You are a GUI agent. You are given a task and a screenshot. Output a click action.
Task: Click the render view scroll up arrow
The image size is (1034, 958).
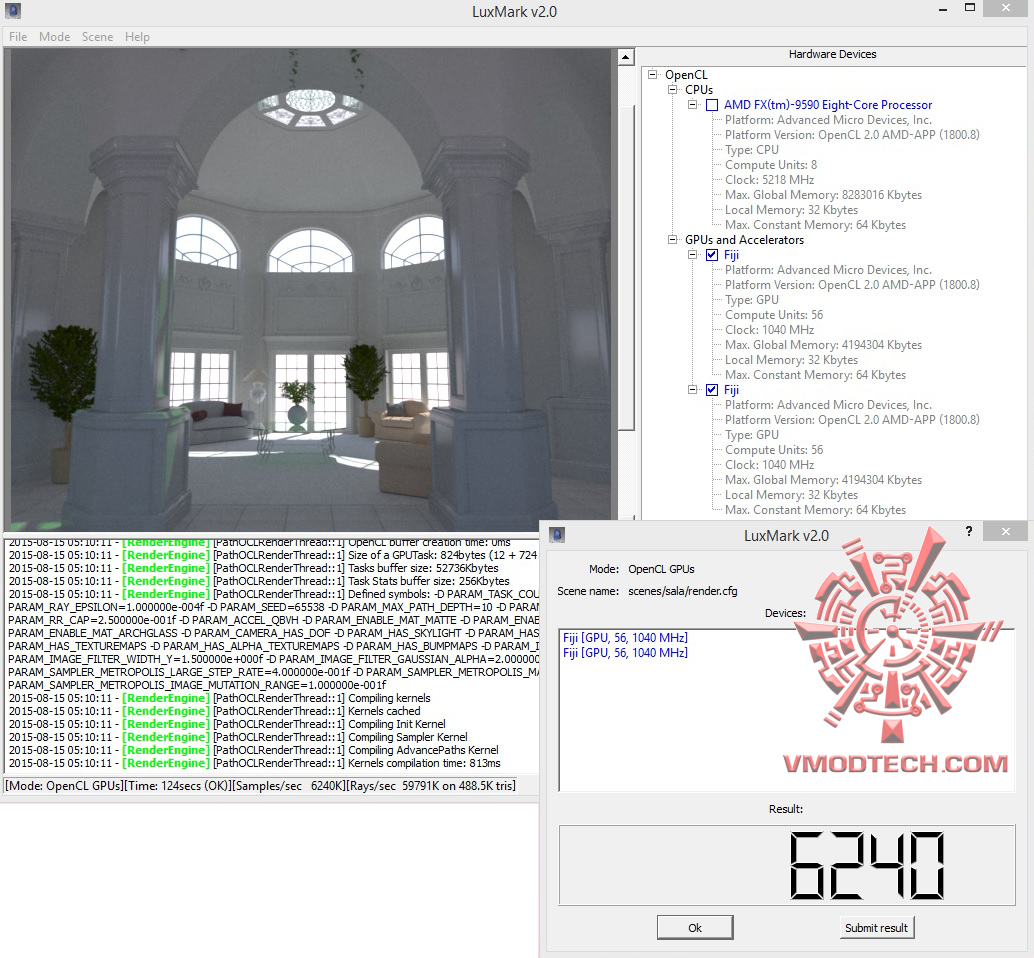pos(626,57)
